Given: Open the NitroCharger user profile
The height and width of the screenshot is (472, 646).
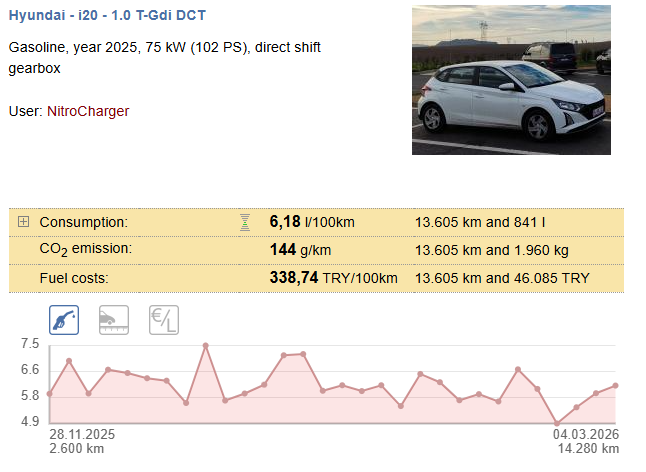Looking at the screenshot, I should click(88, 111).
